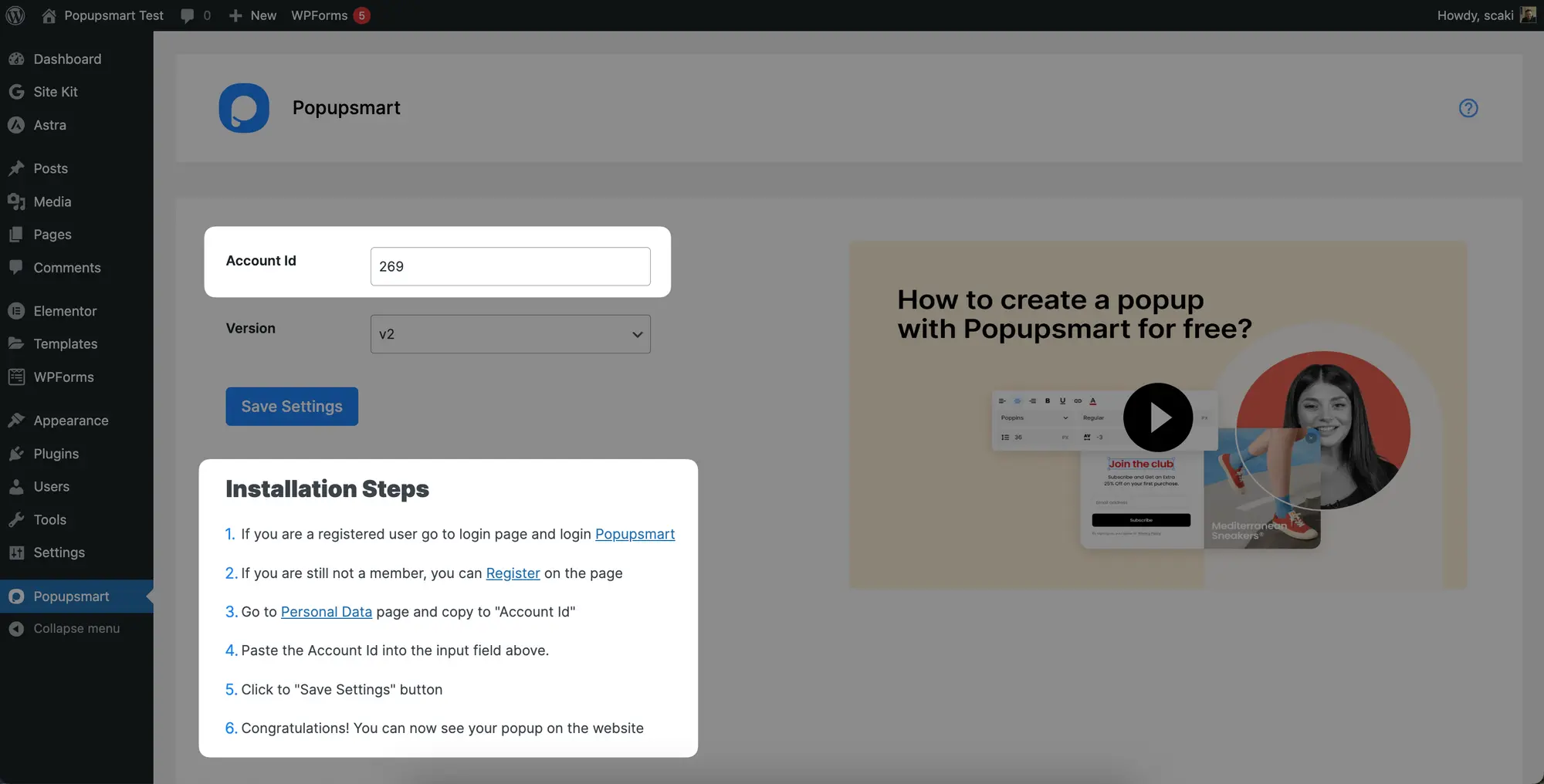Click the Astra logo icon in sidebar
Image resolution: width=1544 pixels, height=784 pixels.
coord(16,125)
